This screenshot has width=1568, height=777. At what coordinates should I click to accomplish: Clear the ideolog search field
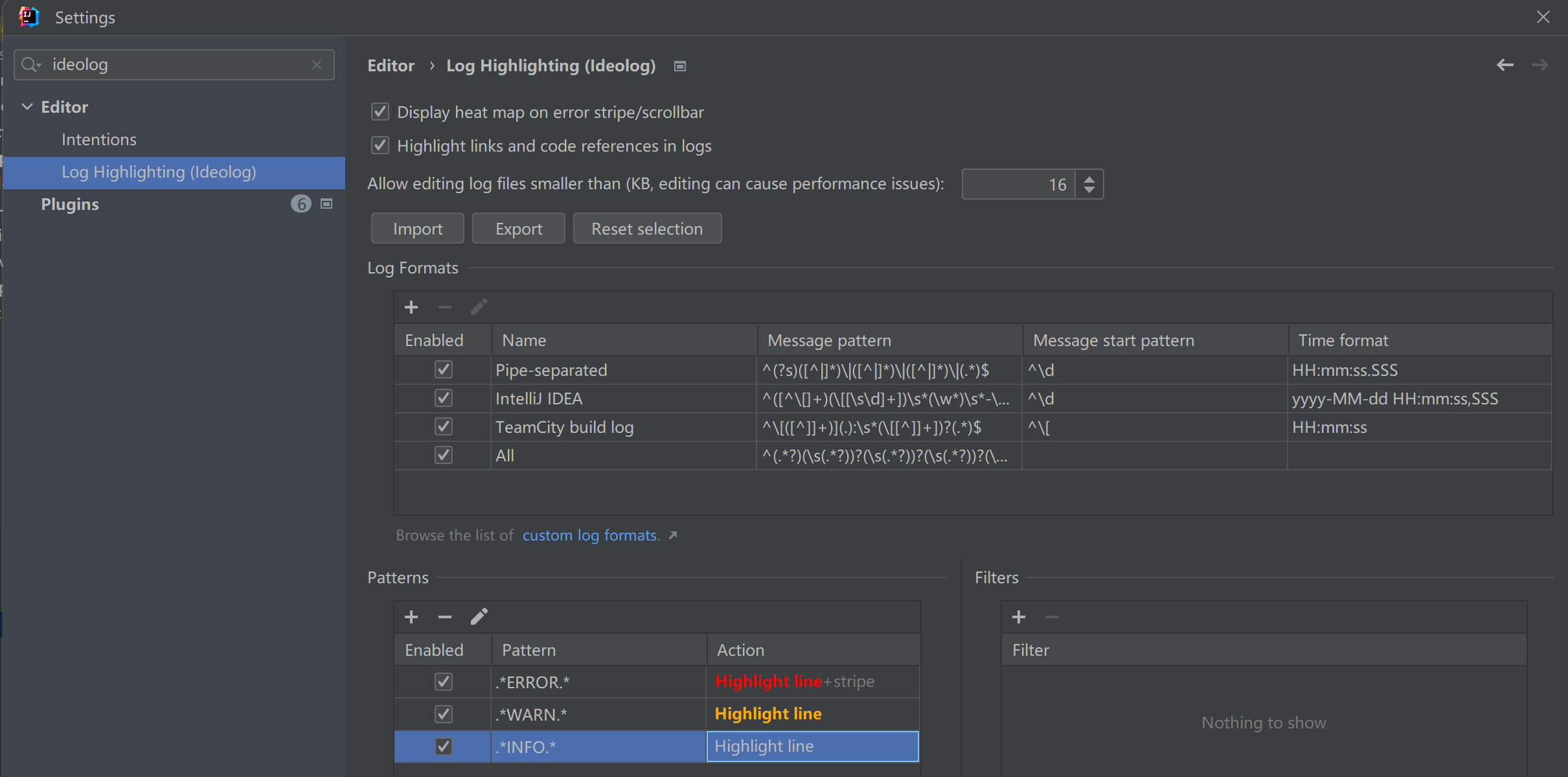(317, 65)
